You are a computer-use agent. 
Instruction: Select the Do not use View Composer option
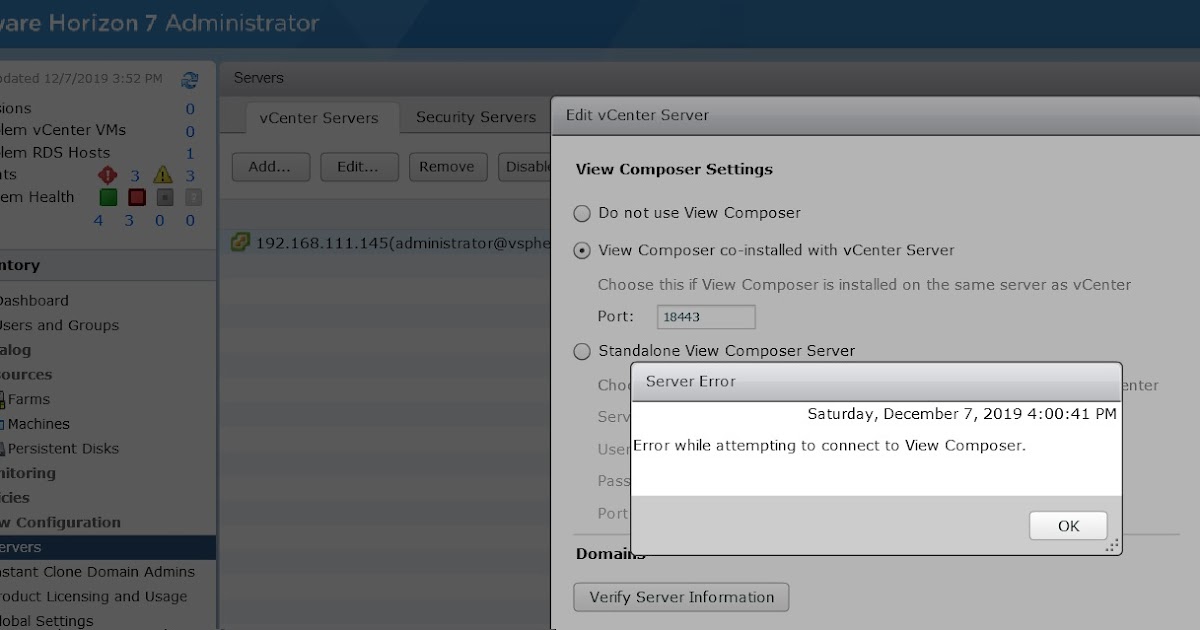pyautogui.click(x=581, y=213)
